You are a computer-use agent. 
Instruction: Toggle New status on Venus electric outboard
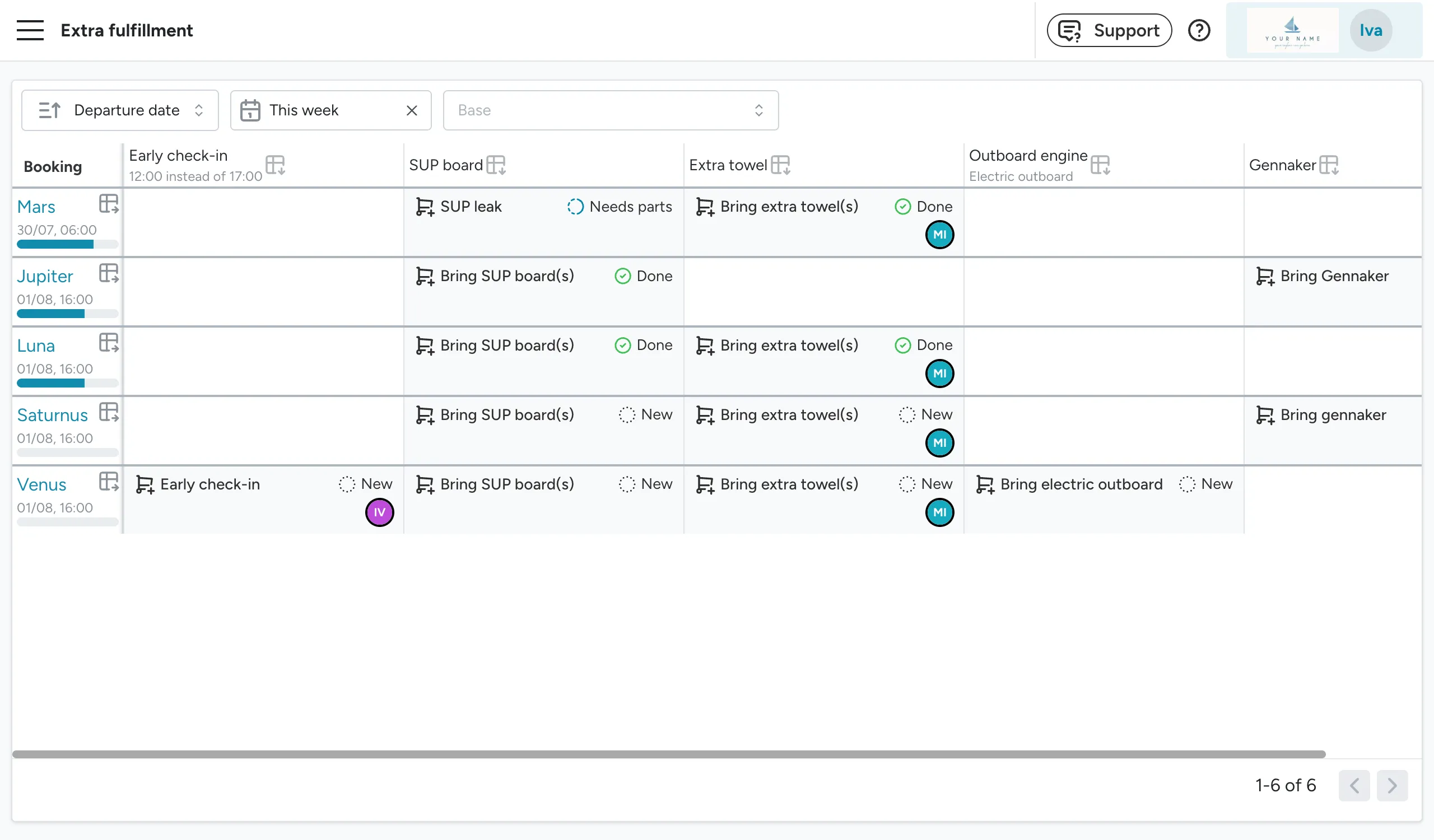coord(1205,484)
